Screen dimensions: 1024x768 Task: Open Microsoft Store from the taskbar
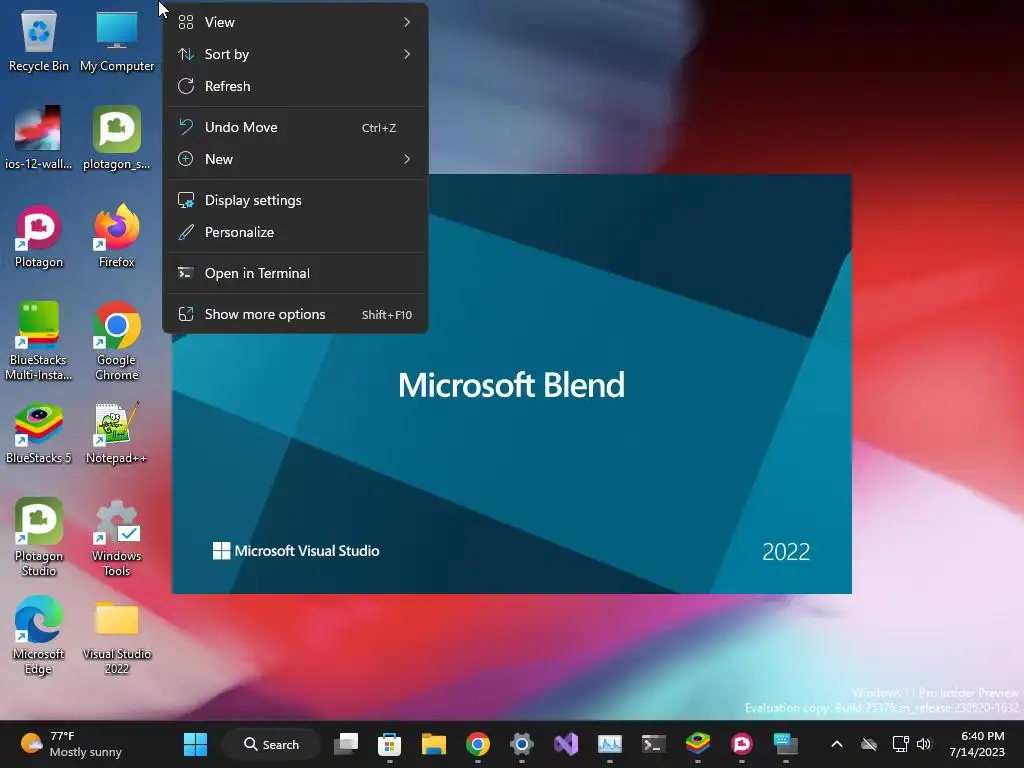click(389, 744)
